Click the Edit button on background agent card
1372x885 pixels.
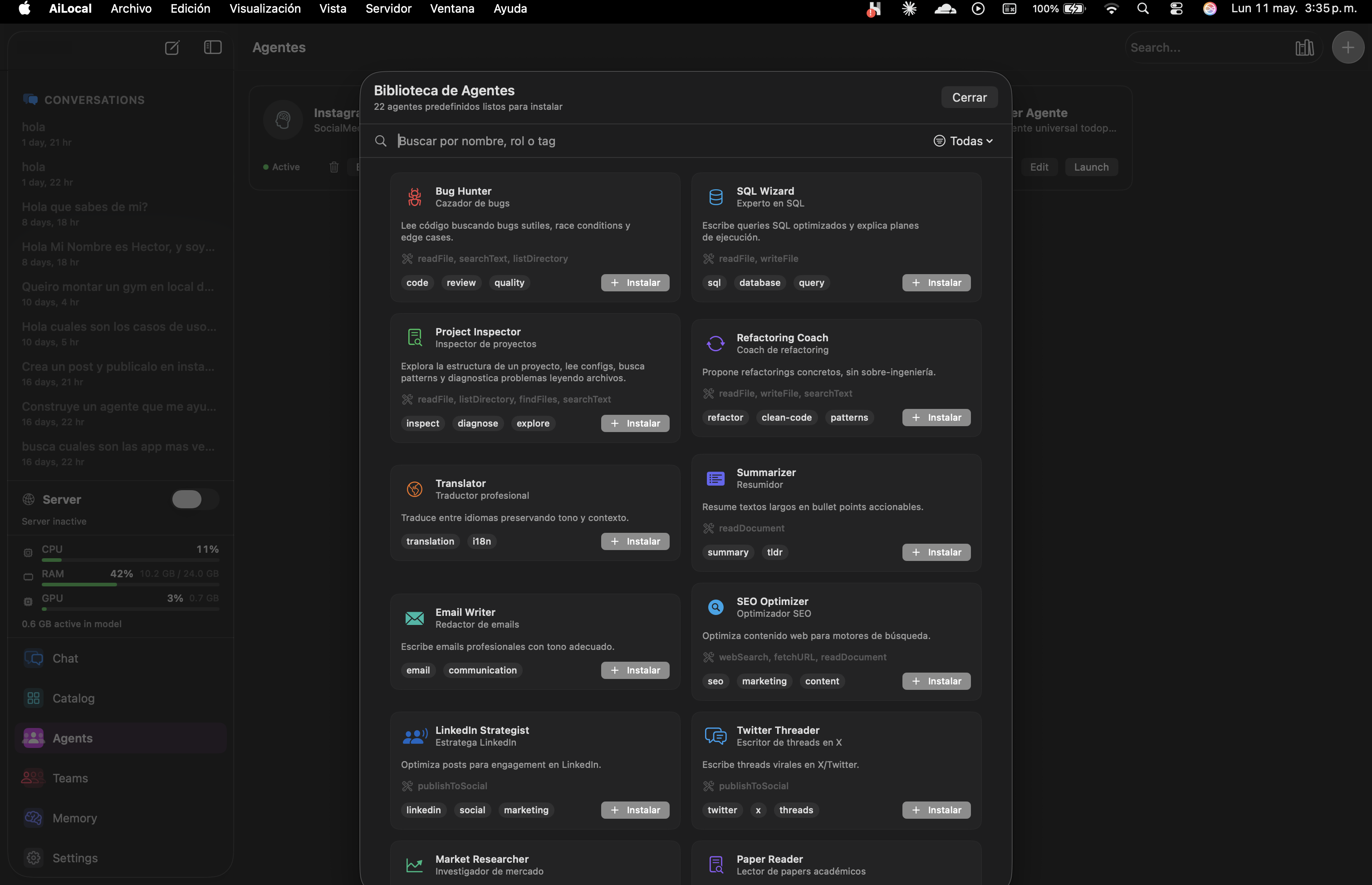pos(1039,167)
